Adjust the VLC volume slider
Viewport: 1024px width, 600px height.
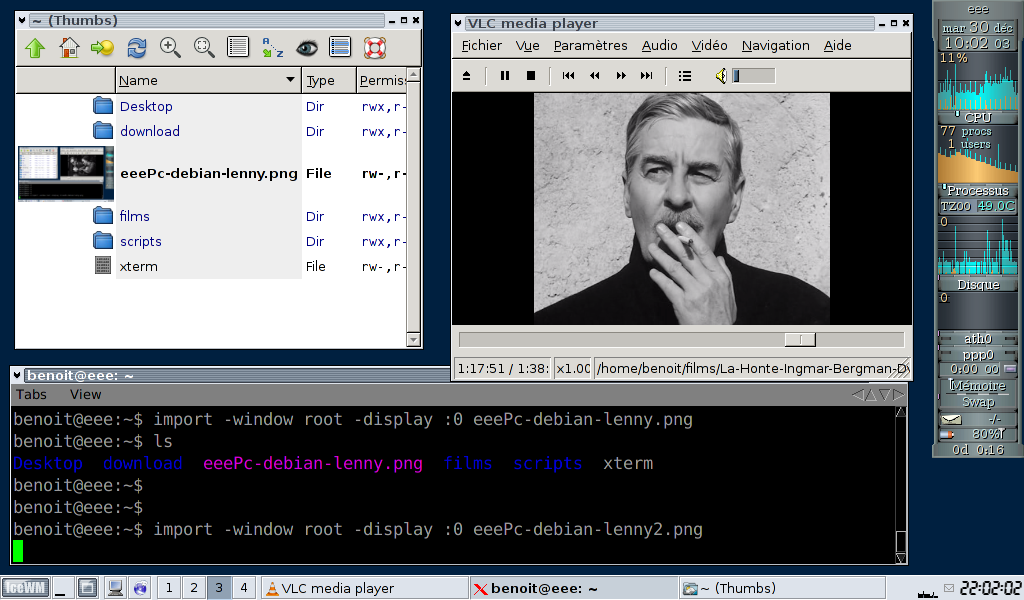point(754,76)
